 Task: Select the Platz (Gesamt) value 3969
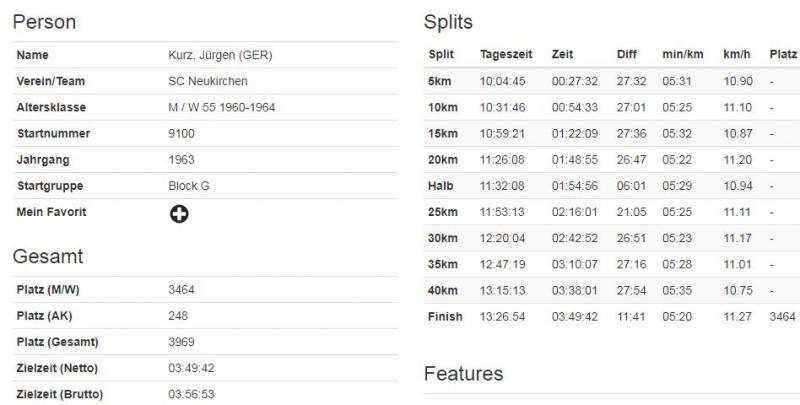pyautogui.click(x=181, y=342)
